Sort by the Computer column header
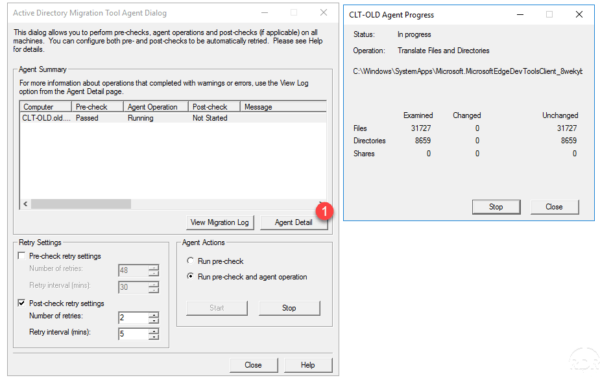The height and width of the screenshot is (378, 600). [46, 107]
